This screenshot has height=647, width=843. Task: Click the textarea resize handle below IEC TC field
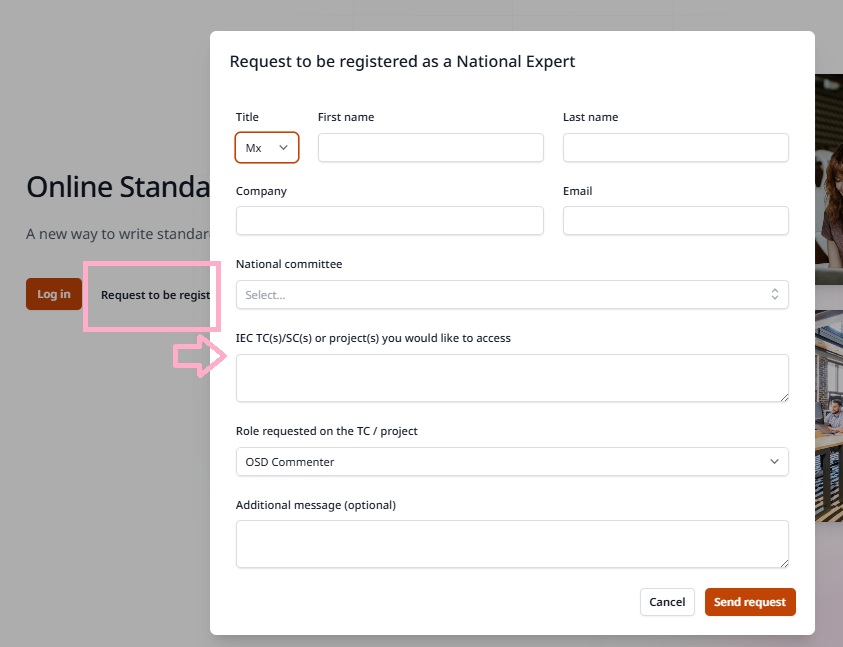click(x=785, y=397)
